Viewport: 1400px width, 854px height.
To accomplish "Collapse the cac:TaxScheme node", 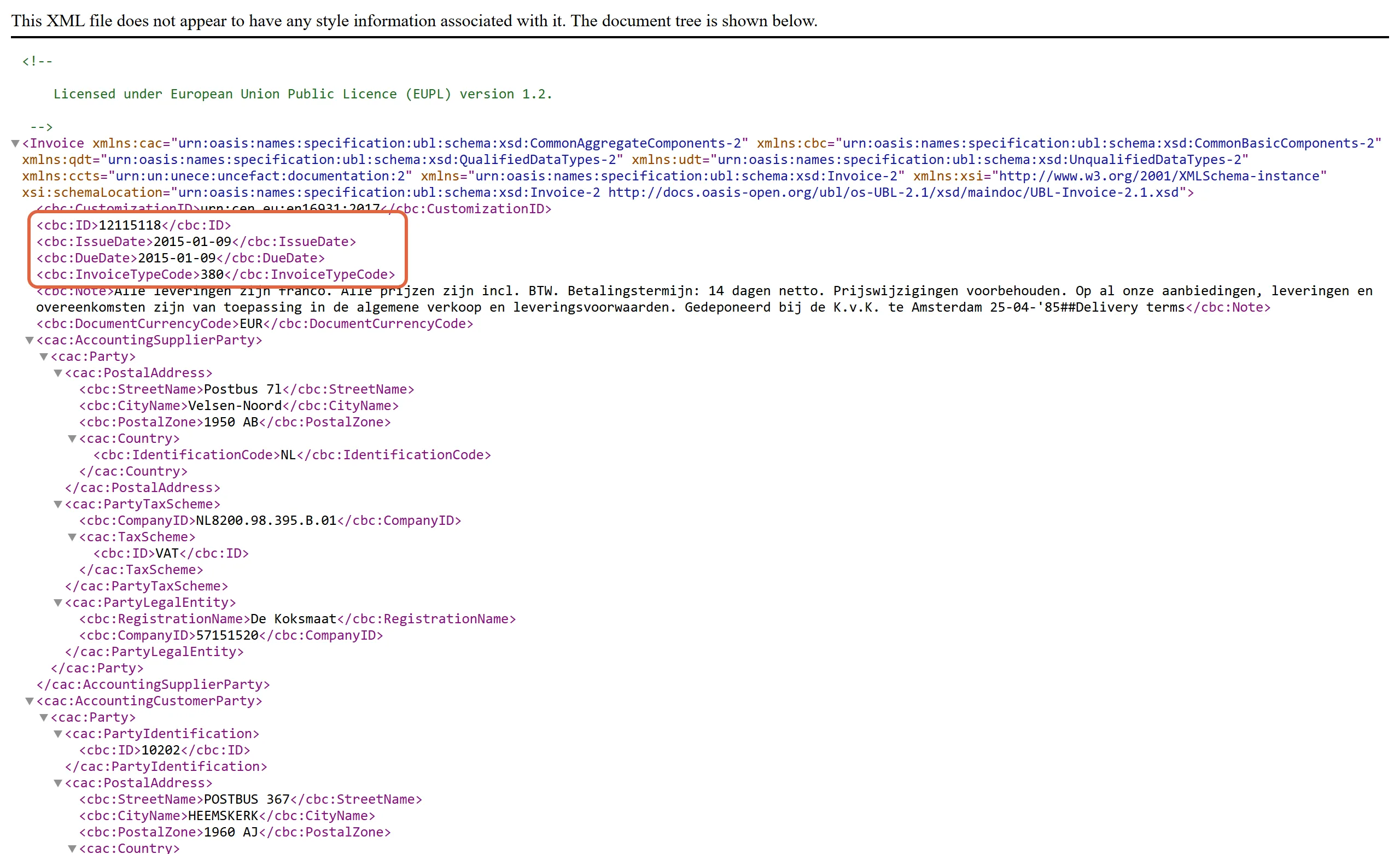I will click(x=72, y=537).
